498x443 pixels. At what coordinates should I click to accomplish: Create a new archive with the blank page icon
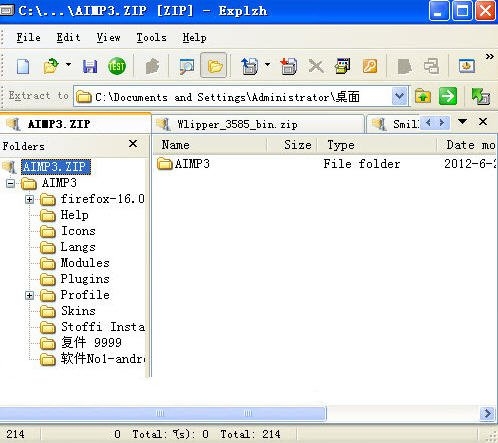pyautogui.click(x=23, y=66)
